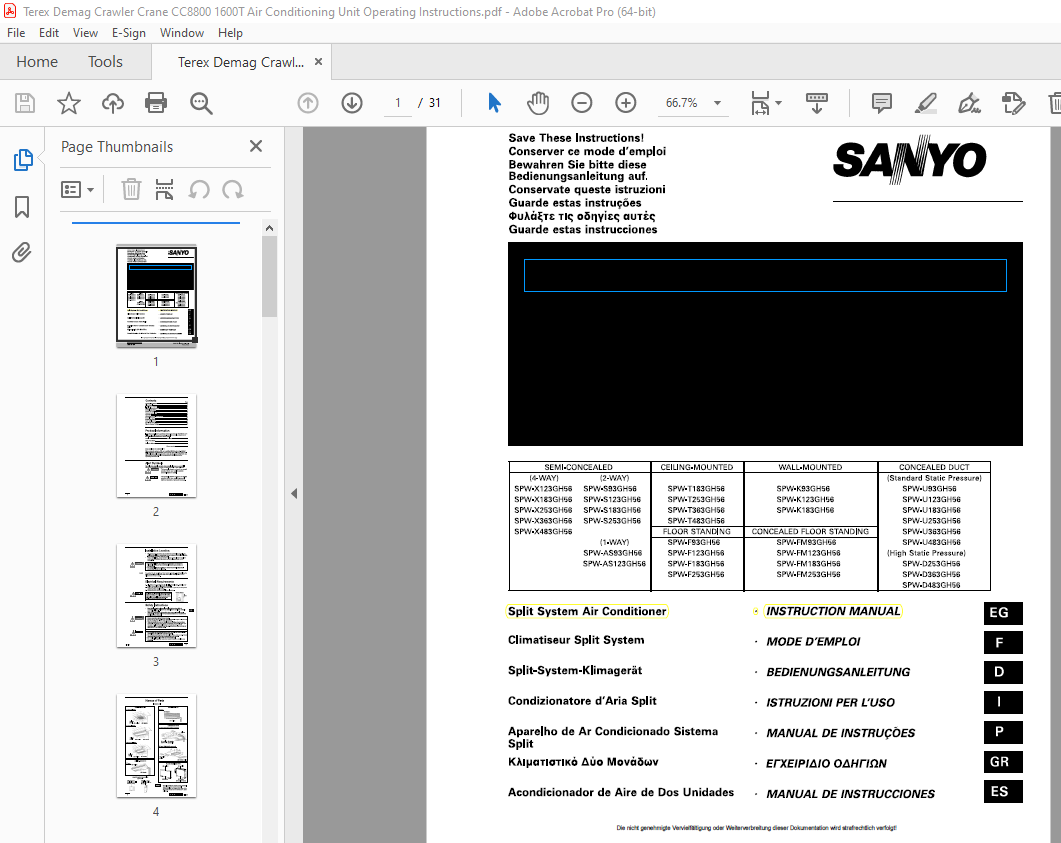Select page 4 thumbnail
The image size is (1061, 843).
point(156,746)
